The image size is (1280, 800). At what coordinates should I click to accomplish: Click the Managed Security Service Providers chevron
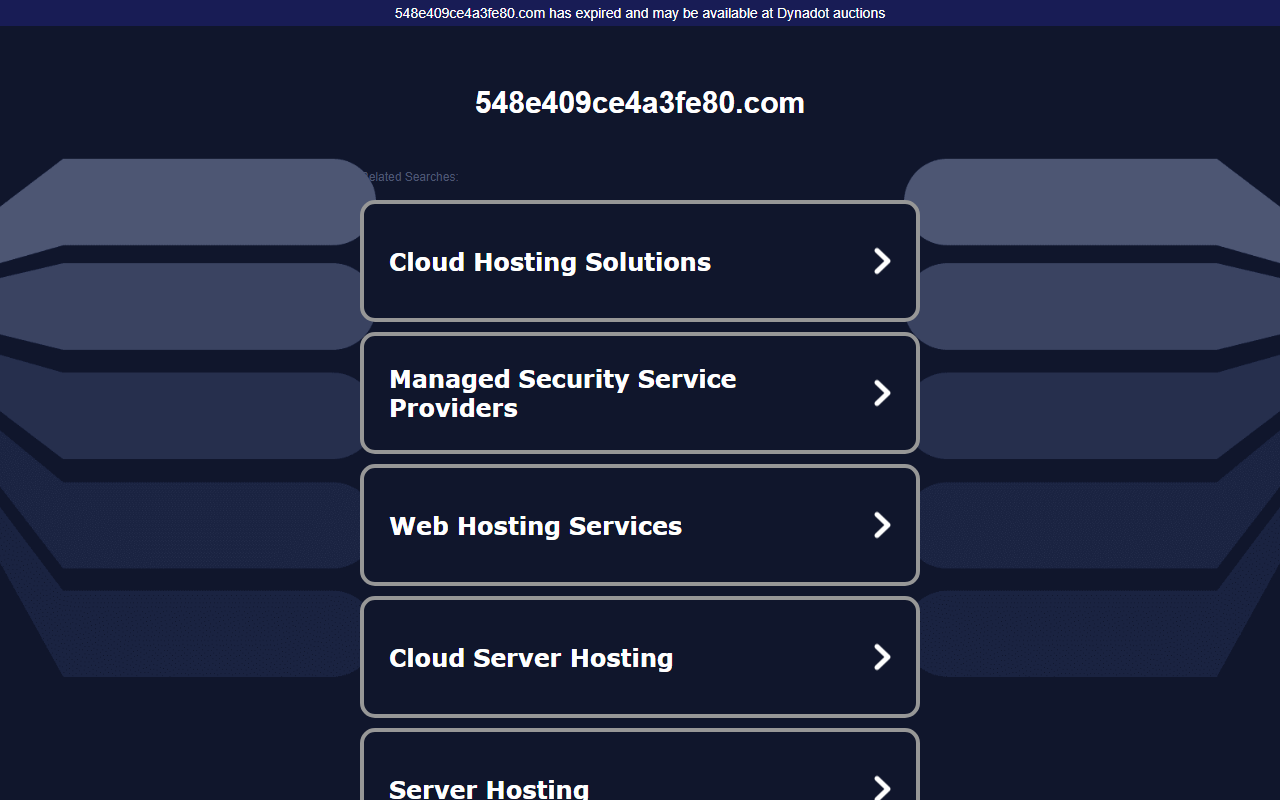[x=882, y=393]
